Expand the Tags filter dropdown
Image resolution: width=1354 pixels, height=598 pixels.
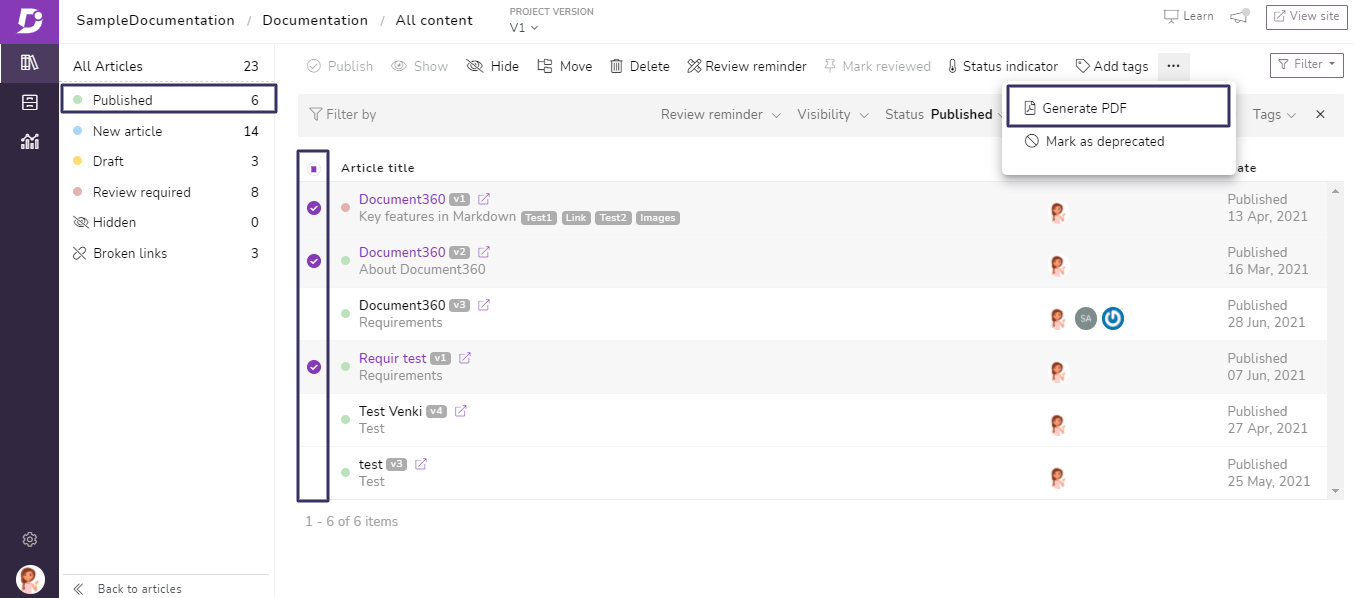tap(1274, 114)
